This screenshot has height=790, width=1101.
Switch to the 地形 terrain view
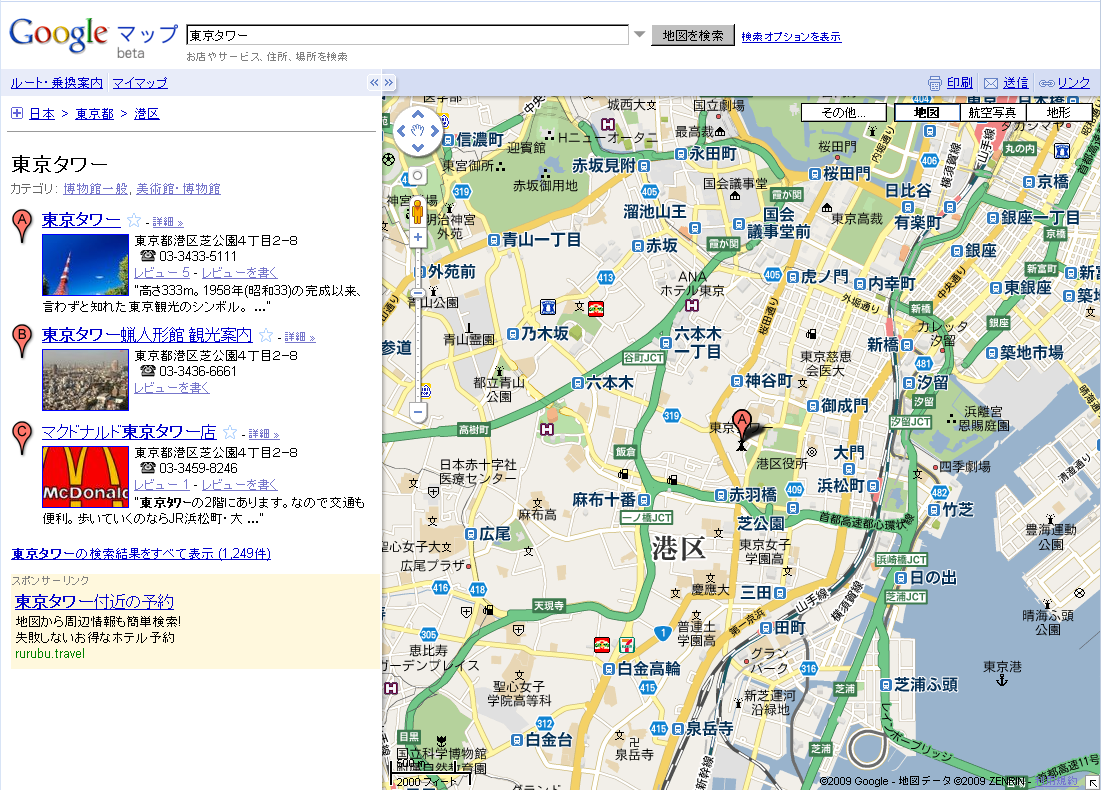1059,112
